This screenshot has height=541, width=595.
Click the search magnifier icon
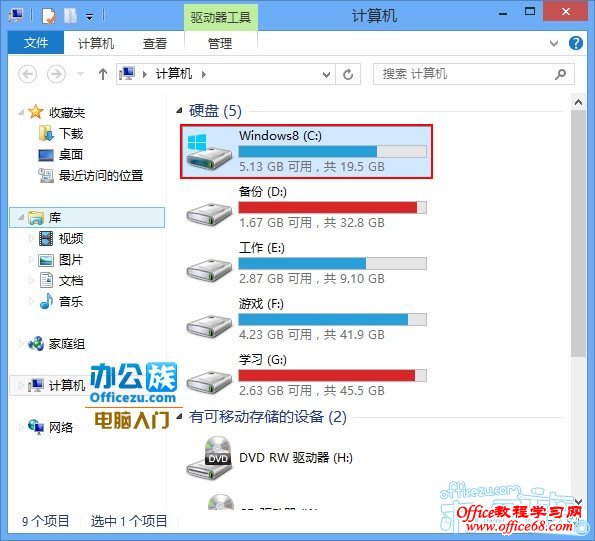560,74
